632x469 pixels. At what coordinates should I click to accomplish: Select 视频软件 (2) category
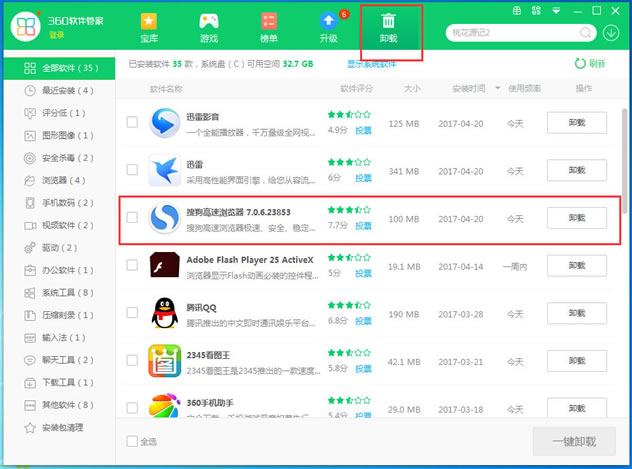coord(59,226)
